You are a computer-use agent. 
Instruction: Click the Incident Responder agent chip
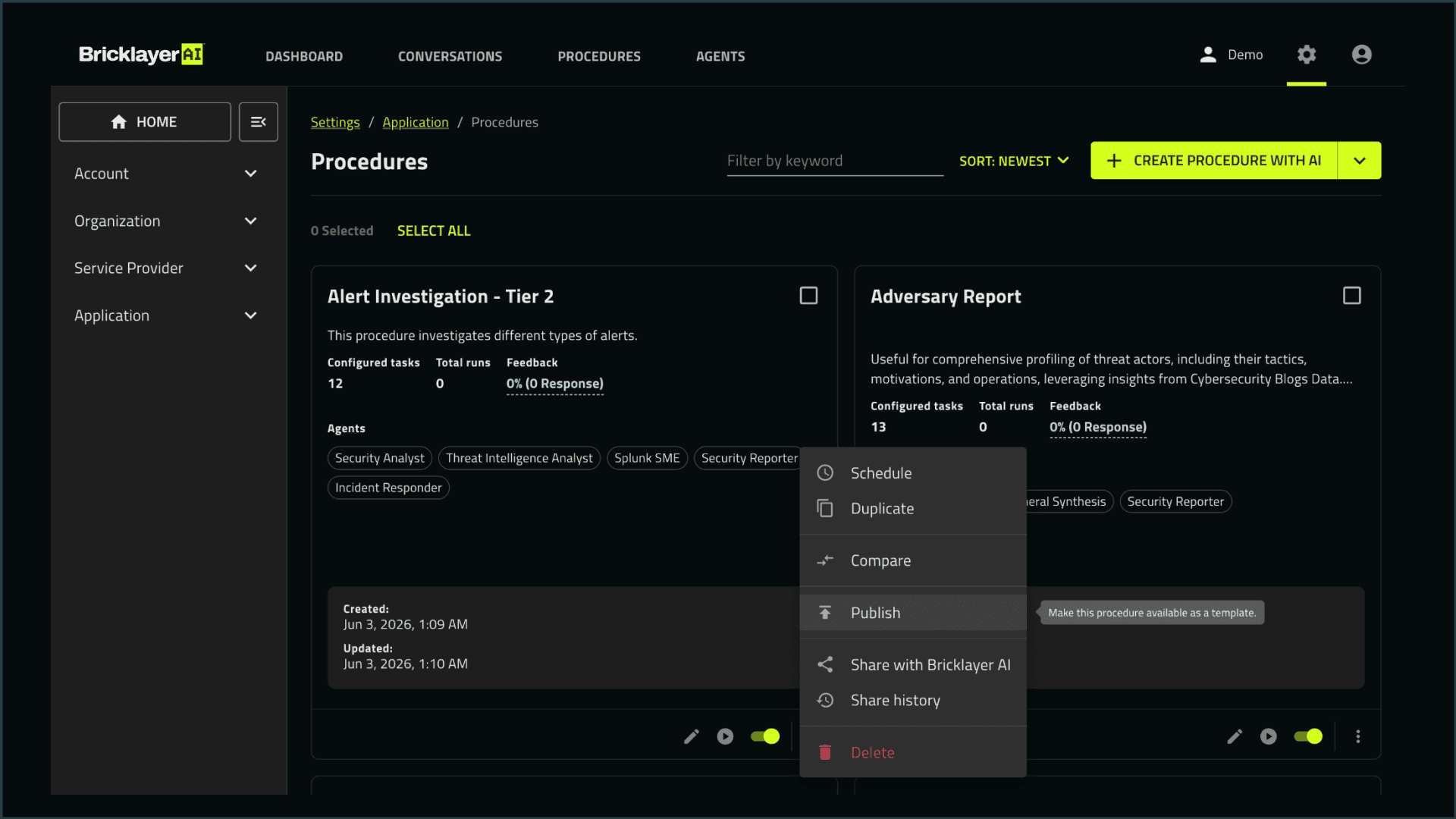[388, 488]
